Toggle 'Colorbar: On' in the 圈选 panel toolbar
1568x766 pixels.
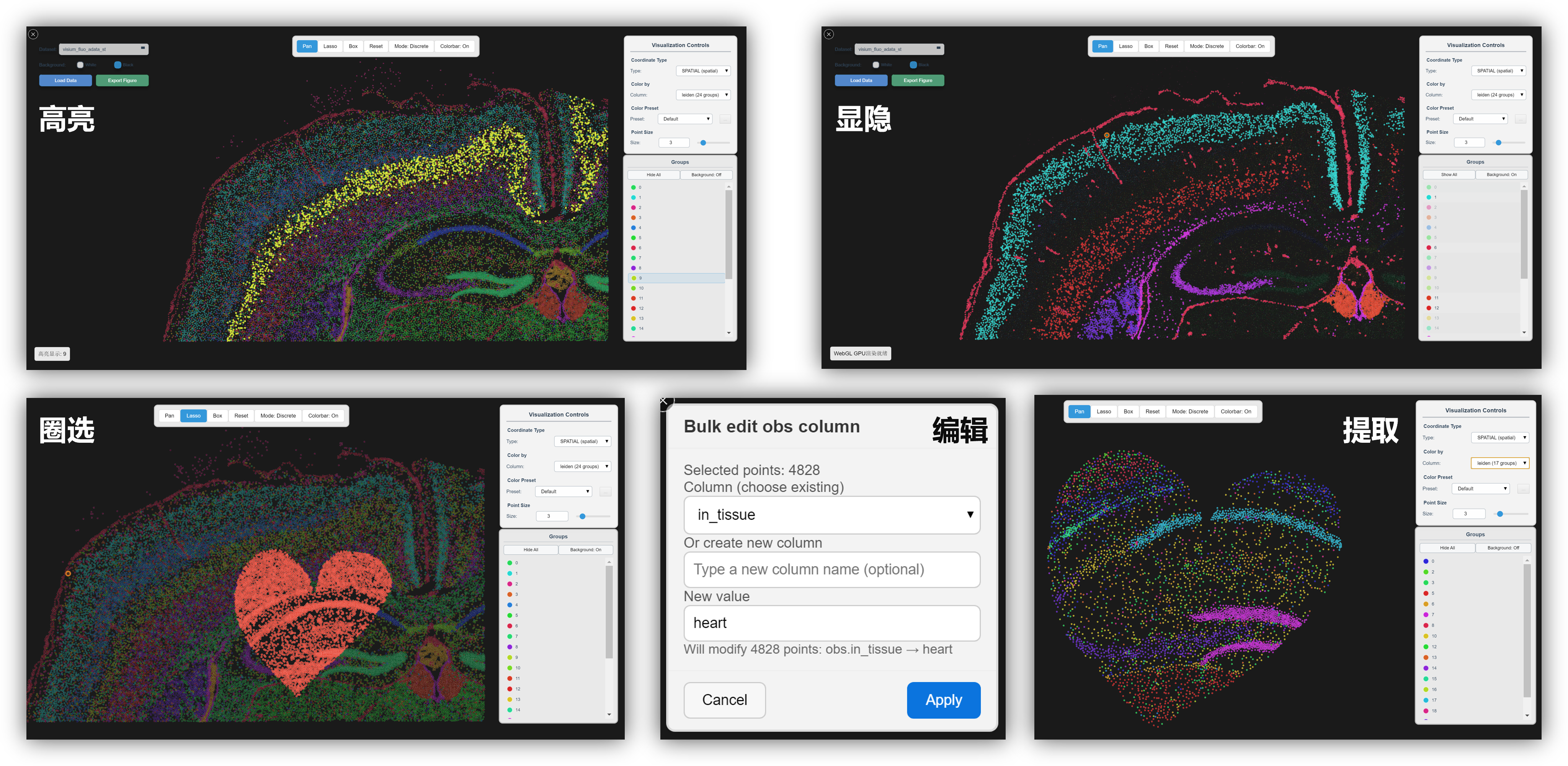click(x=323, y=416)
